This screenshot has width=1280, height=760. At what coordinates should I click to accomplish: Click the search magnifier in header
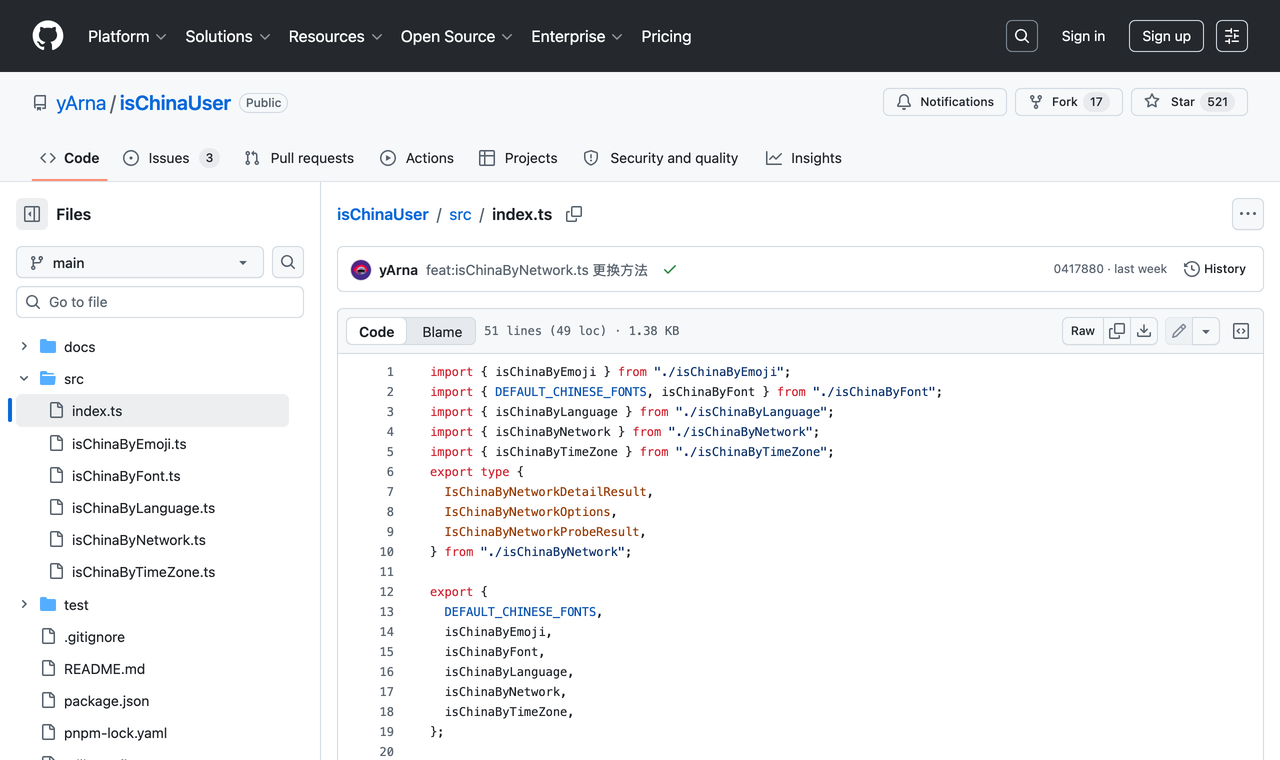(1022, 36)
